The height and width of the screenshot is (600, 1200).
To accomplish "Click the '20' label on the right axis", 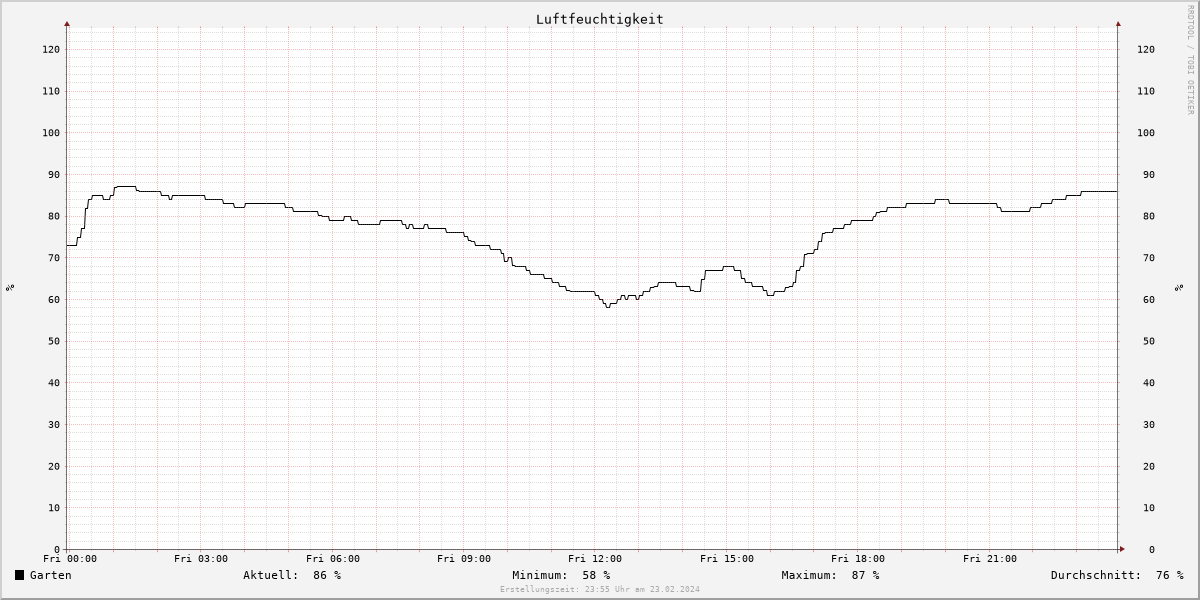I will [x=1149, y=466].
